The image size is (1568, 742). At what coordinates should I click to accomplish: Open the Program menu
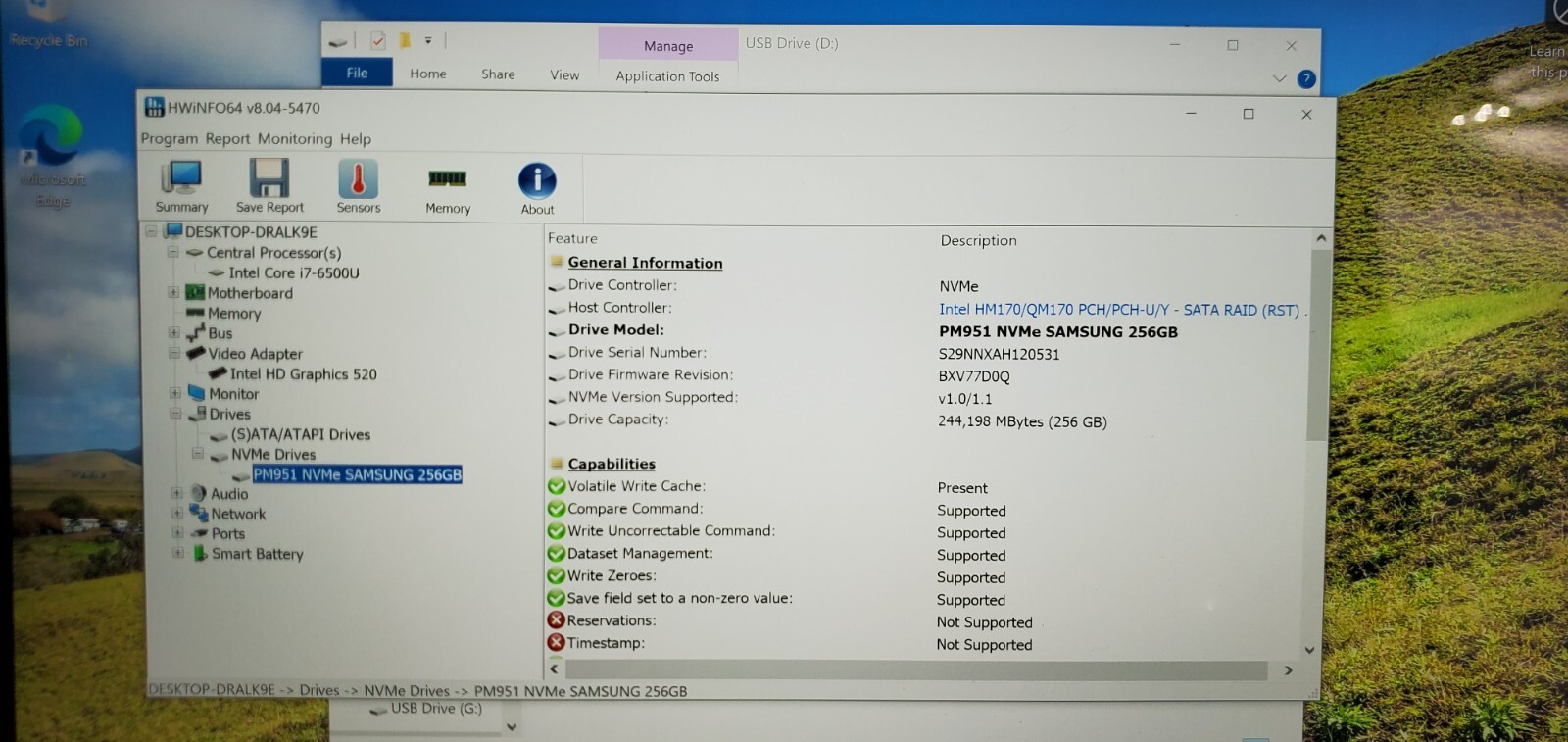[x=170, y=139]
